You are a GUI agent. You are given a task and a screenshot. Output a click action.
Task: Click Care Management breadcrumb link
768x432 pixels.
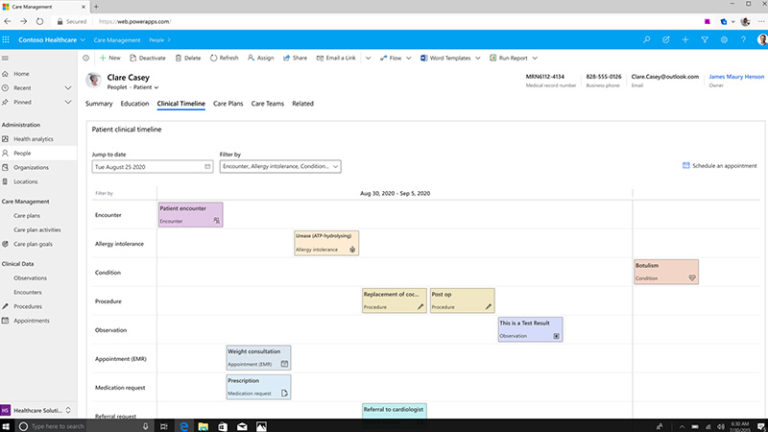tap(117, 40)
